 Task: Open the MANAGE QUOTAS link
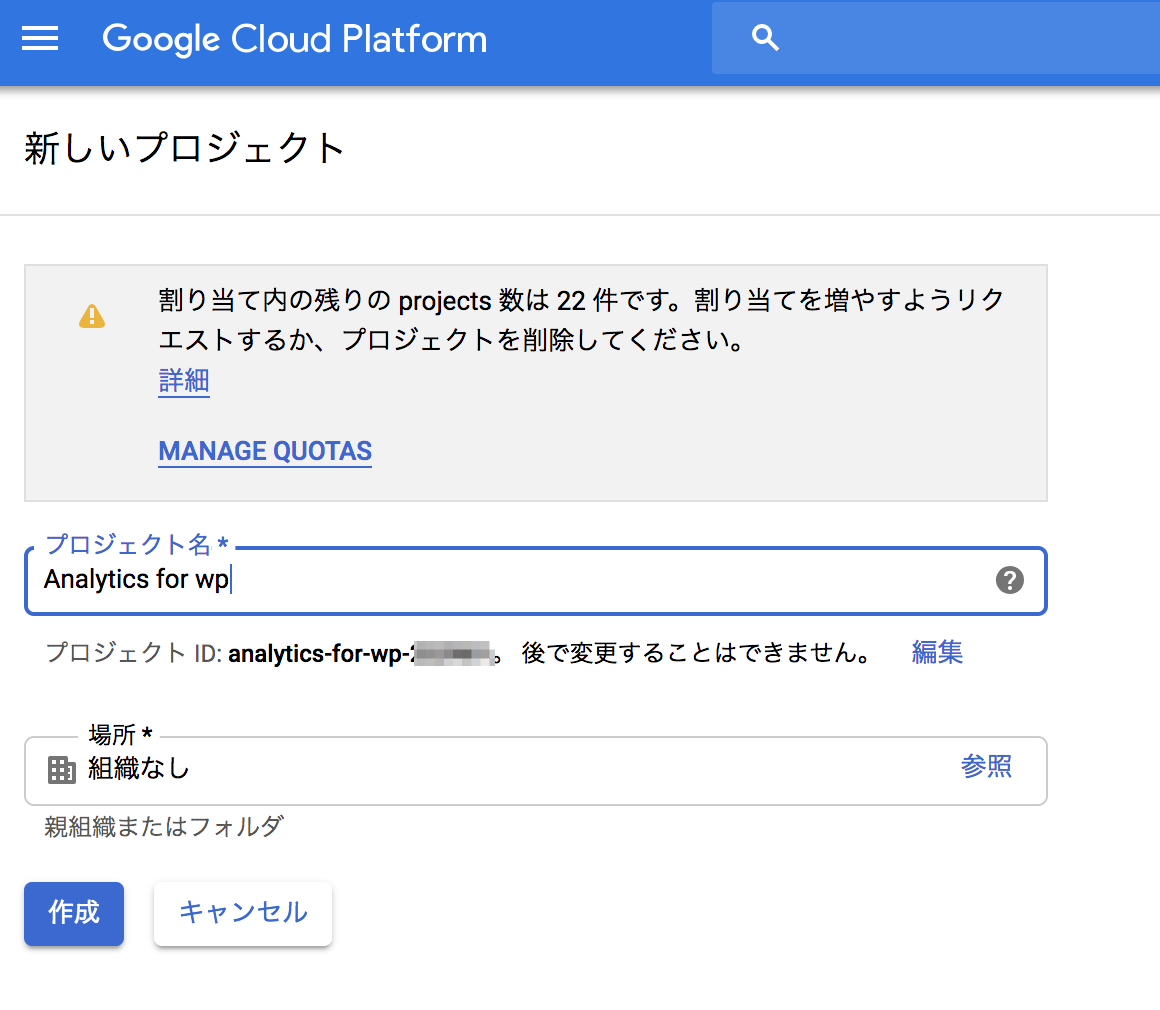(265, 451)
